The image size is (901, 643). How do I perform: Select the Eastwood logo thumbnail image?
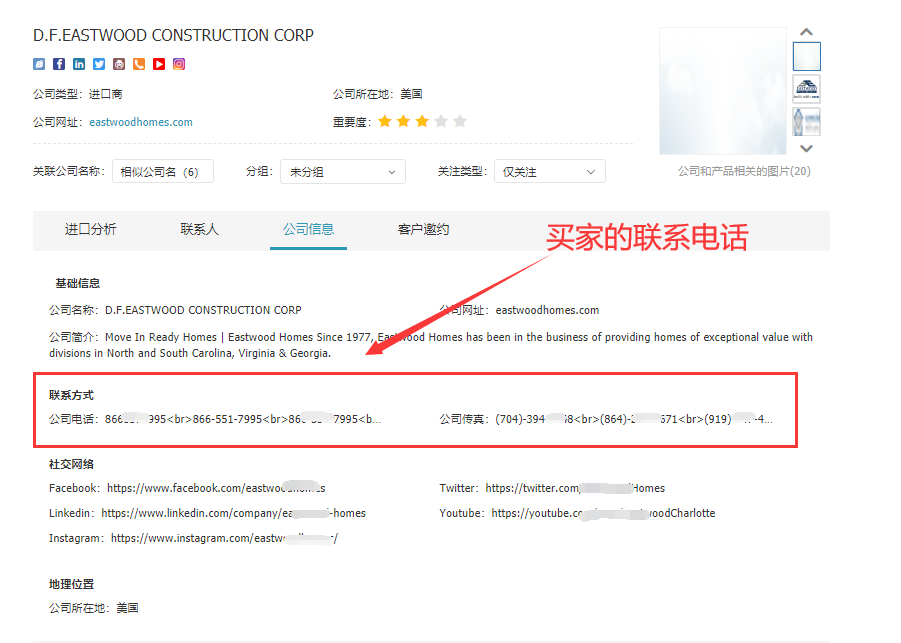coord(806,89)
